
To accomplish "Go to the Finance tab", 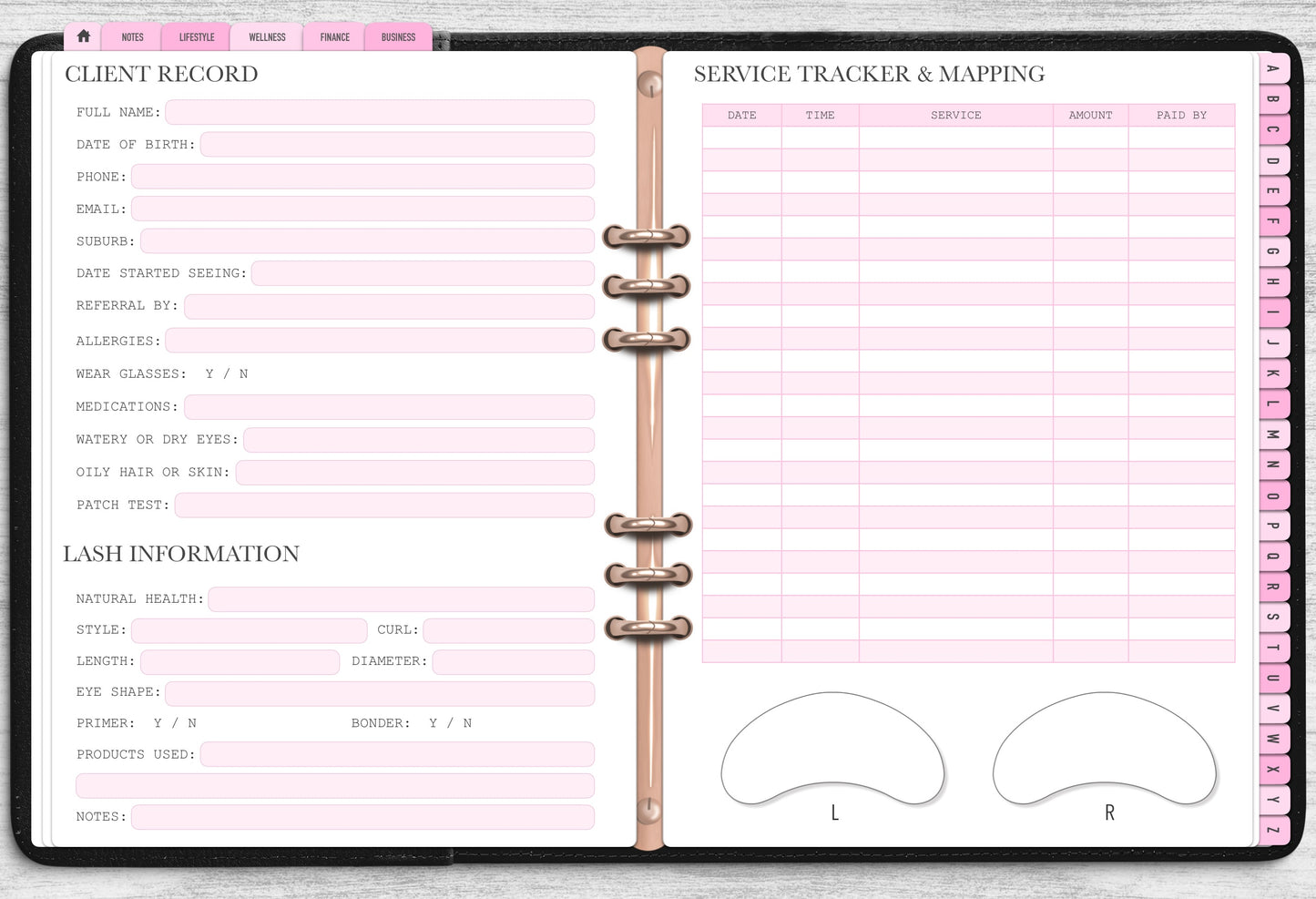I will tap(334, 37).
